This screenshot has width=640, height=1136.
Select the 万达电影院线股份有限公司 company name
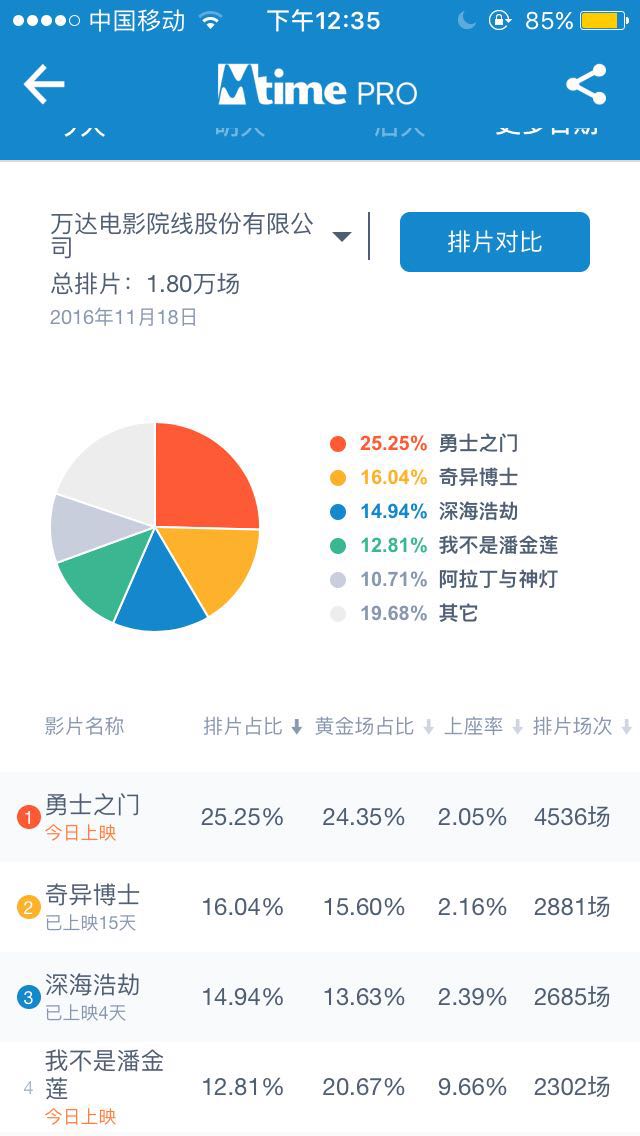coord(182,235)
